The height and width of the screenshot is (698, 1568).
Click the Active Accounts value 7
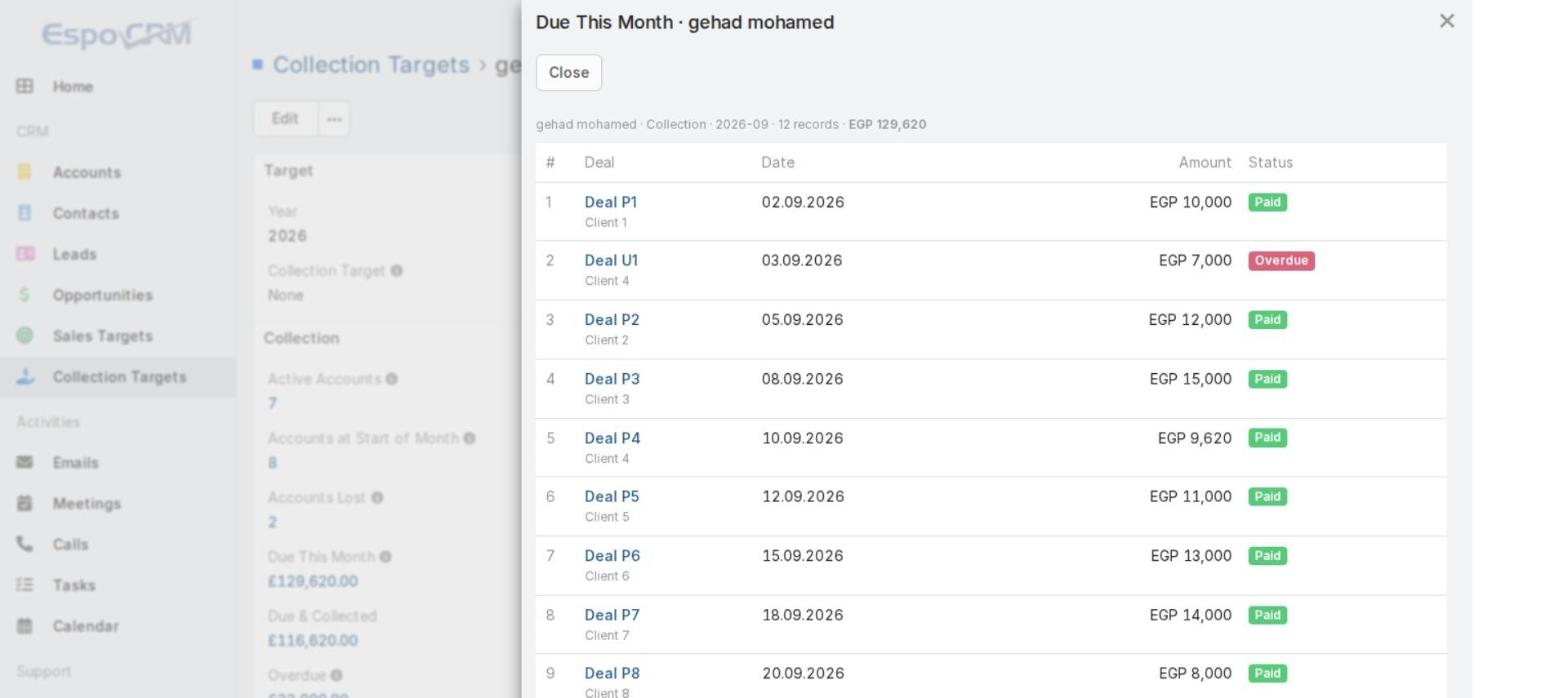coord(272,403)
